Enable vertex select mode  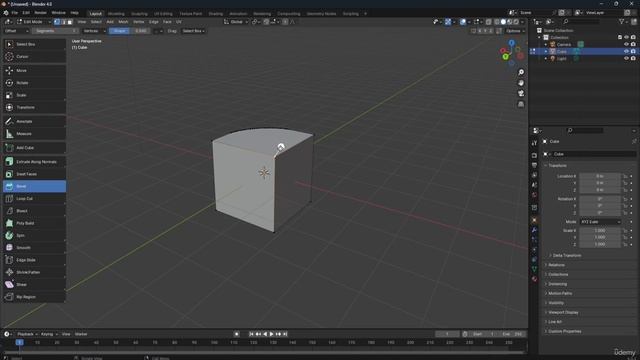pyautogui.click(x=57, y=22)
